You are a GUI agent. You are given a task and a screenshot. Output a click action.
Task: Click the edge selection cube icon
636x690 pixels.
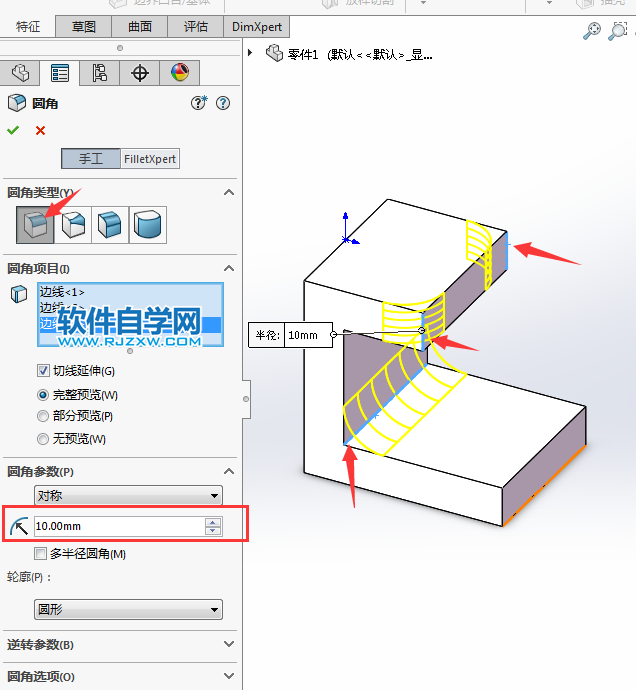point(19,294)
